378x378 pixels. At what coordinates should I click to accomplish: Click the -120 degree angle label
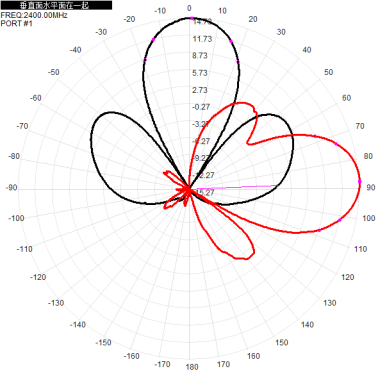38,277
